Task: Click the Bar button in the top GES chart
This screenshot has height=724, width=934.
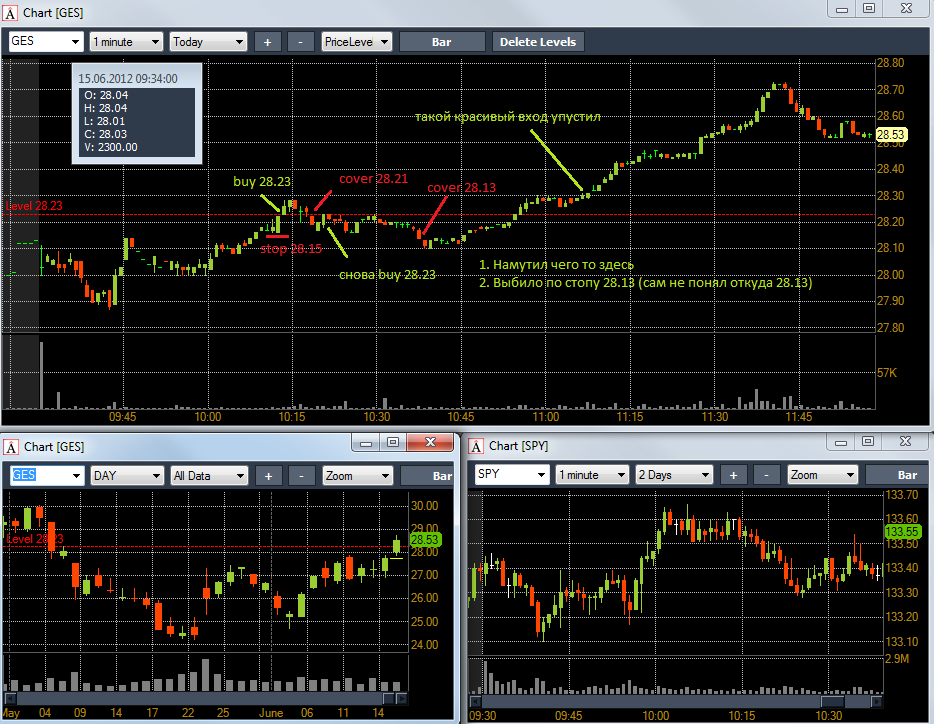Action: click(x=441, y=42)
